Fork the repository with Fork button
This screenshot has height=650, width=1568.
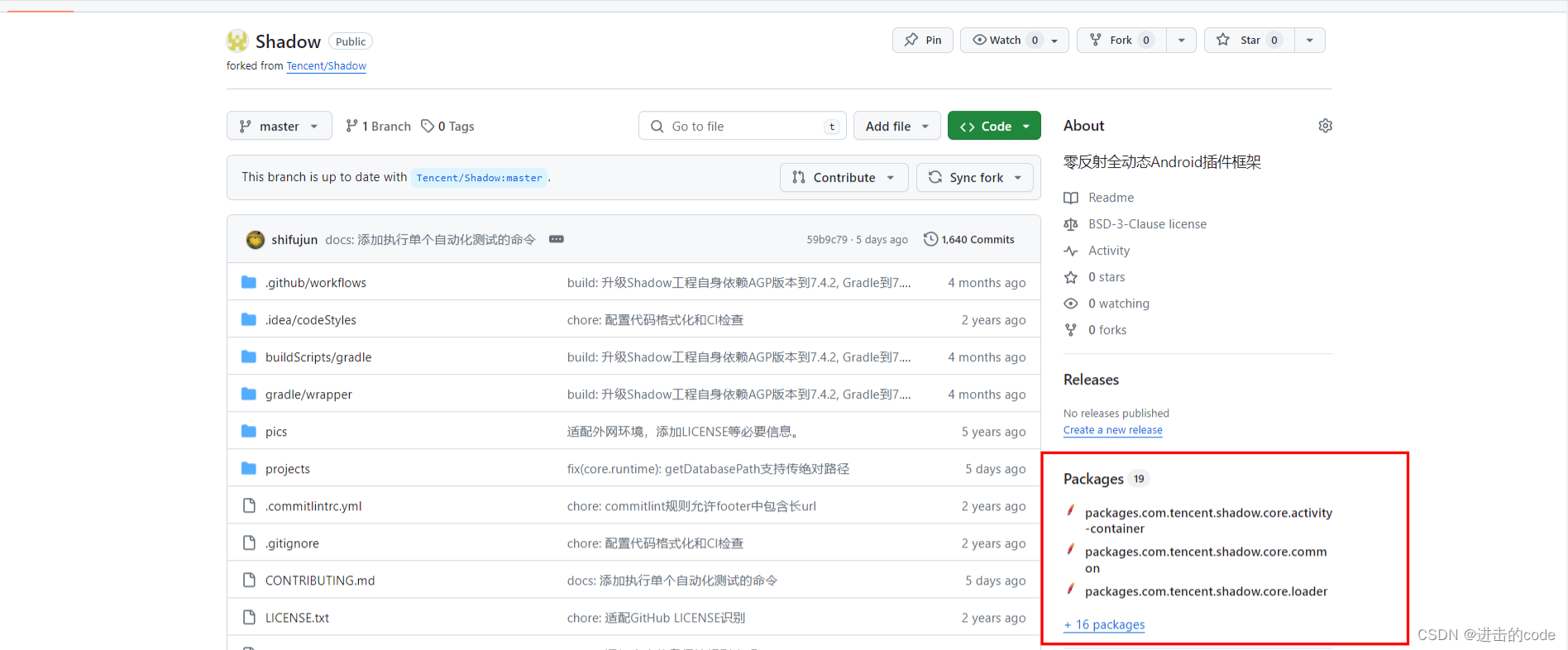[1121, 40]
